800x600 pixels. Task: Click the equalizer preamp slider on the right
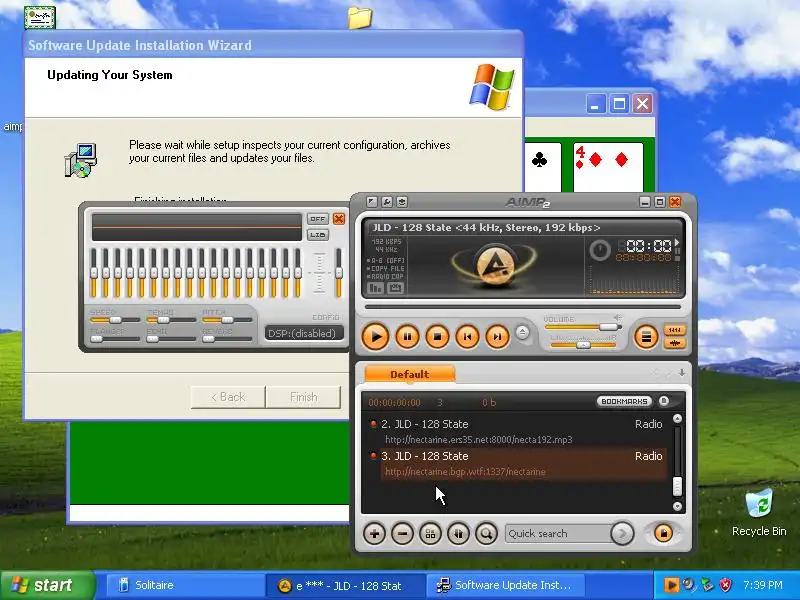338,273
